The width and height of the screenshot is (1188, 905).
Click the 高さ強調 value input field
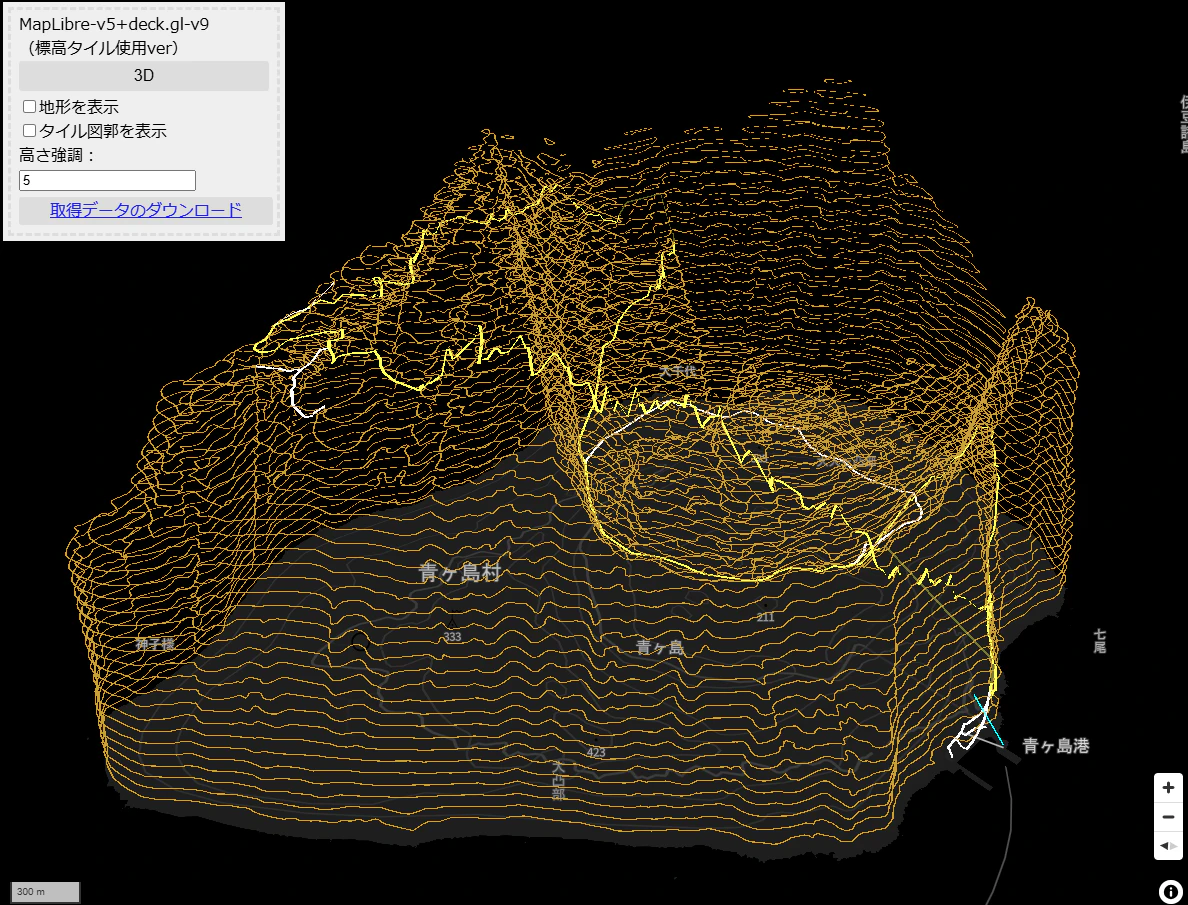106,180
